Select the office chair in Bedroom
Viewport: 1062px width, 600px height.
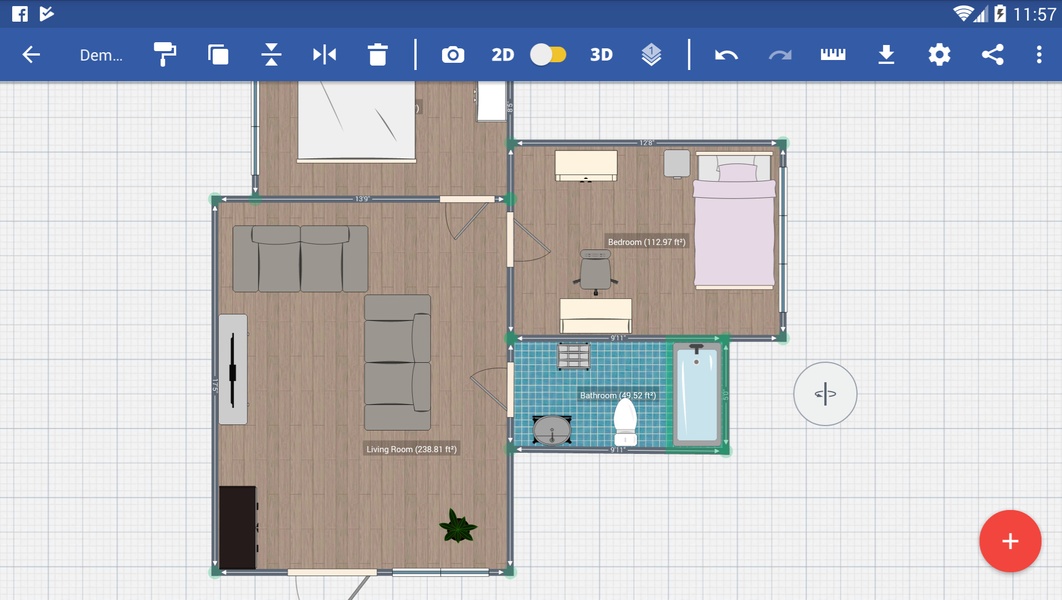tap(595, 271)
